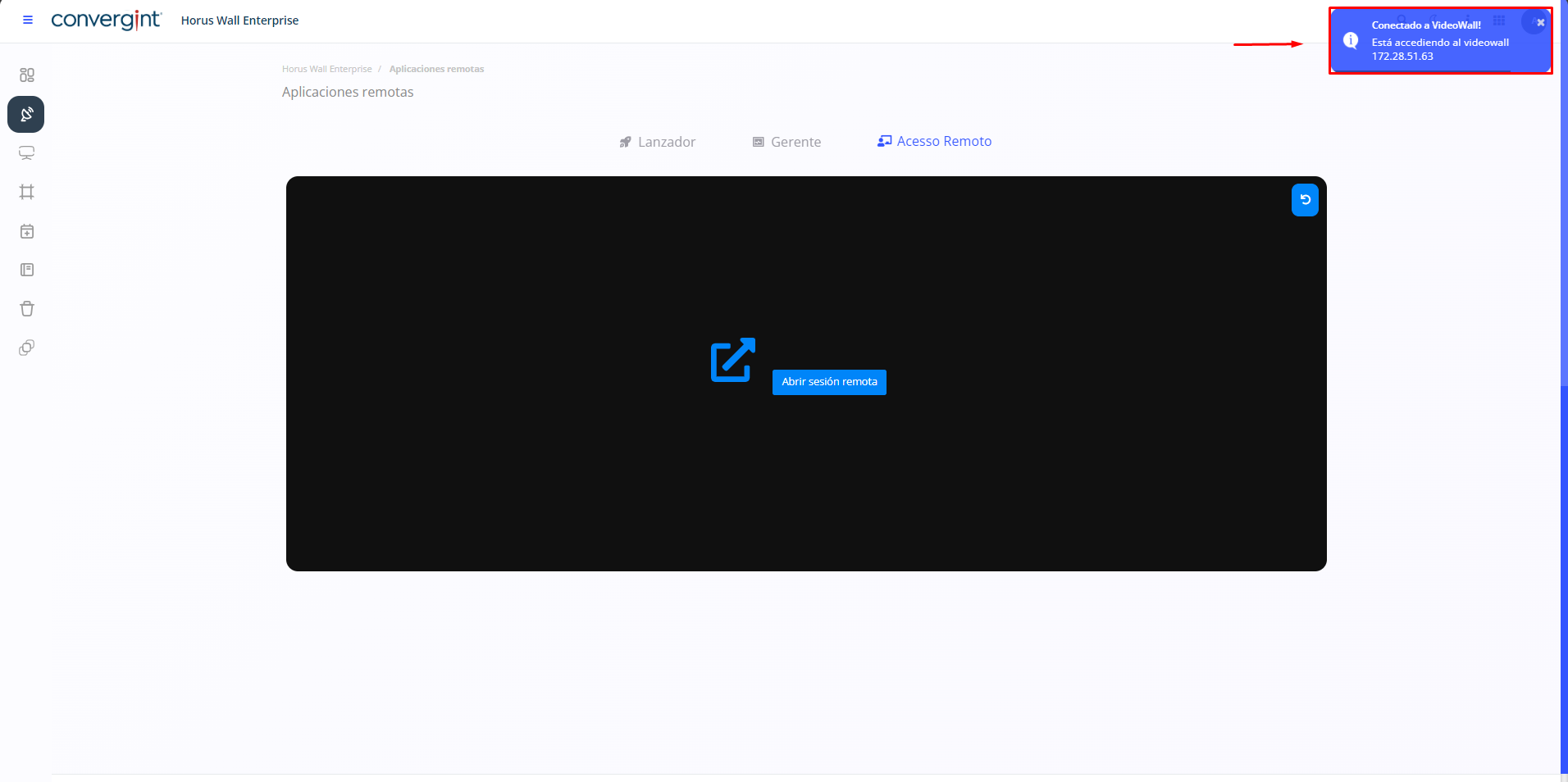Open the trash bin icon in the sidebar
This screenshot has height=782, width=1568.
tap(27, 309)
